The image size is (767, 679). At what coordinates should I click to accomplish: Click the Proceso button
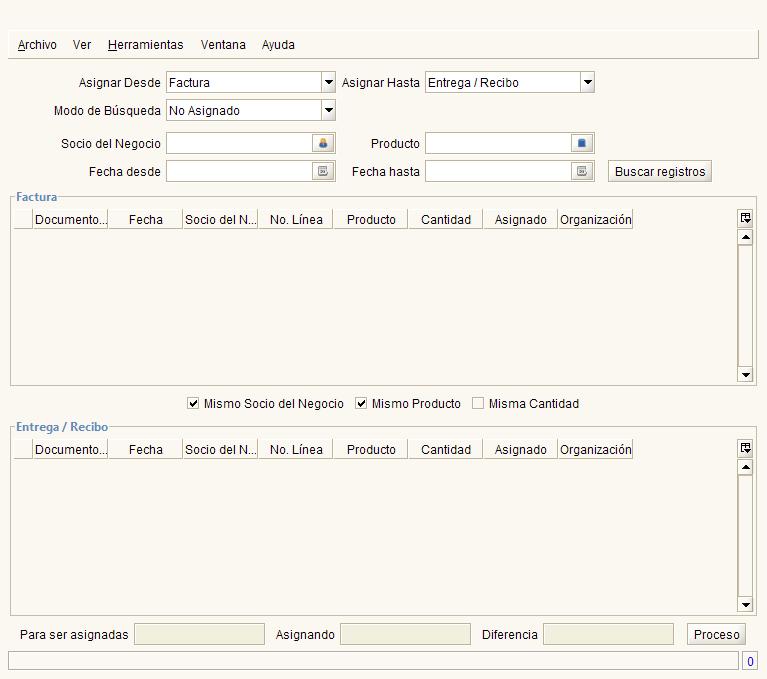pos(716,634)
